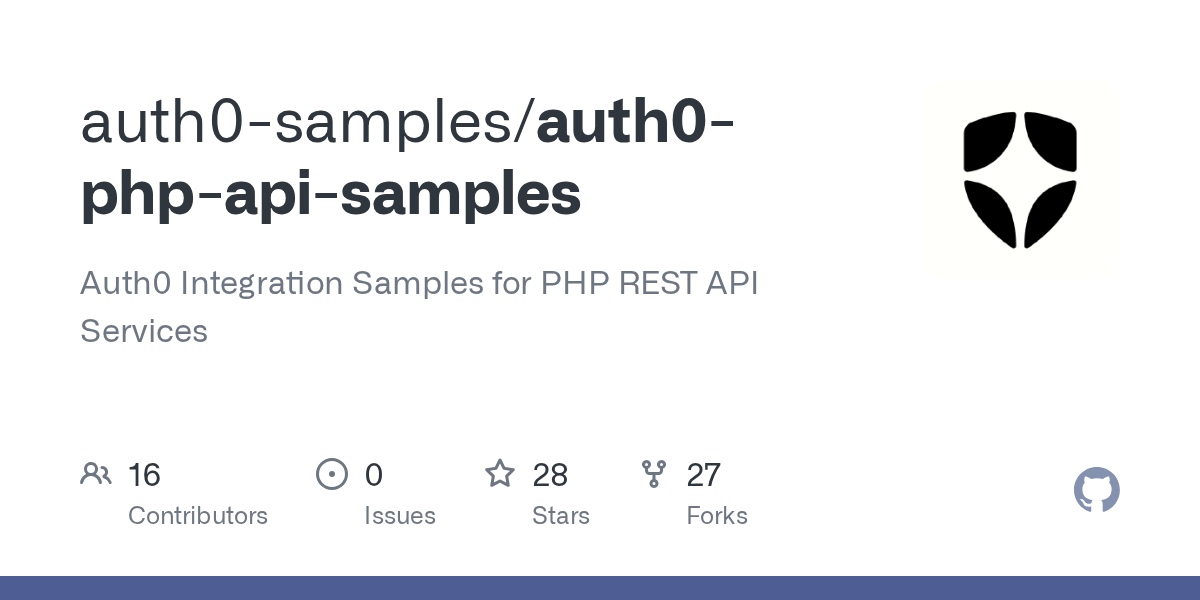Click the fork count 27
Image resolution: width=1200 pixels, height=600 pixels.
[704, 475]
